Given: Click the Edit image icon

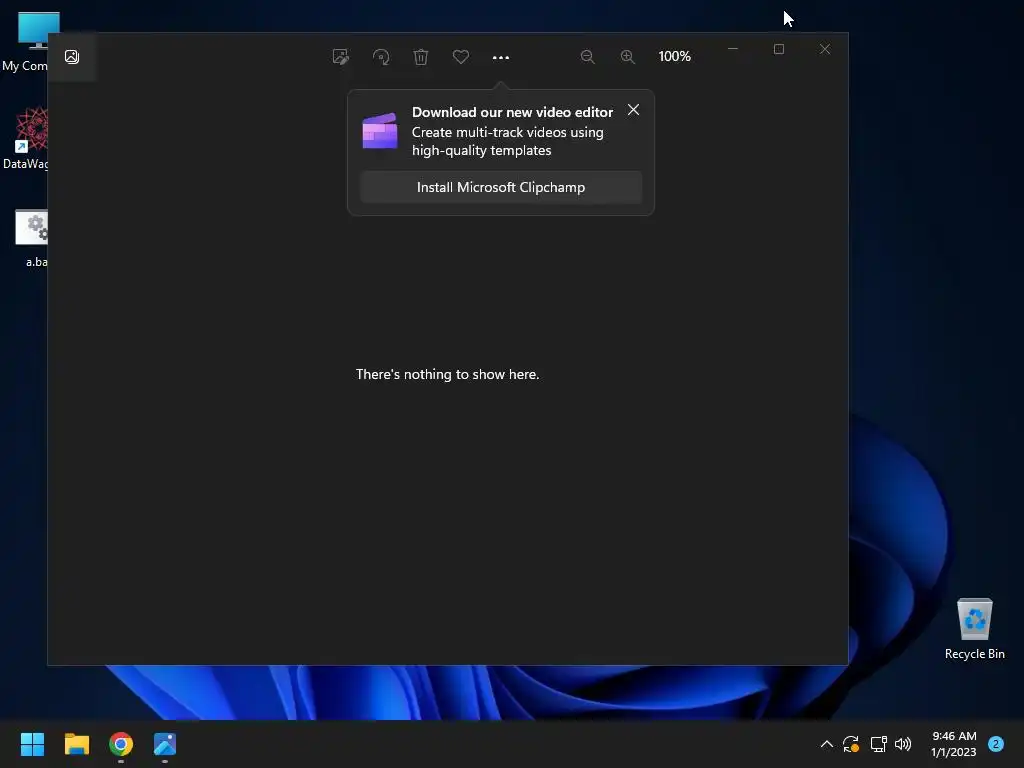Looking at the screenshot, I should click(340, 57).
